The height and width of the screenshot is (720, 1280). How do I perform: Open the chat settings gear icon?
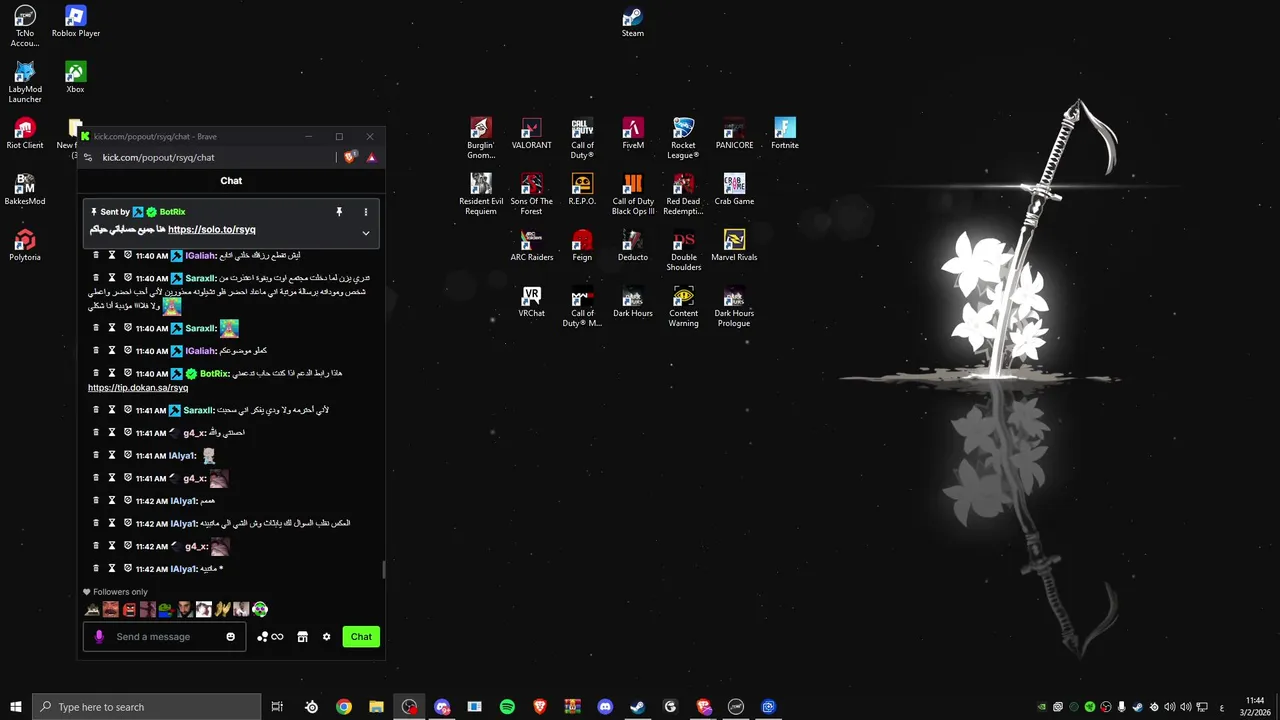pos(326,637)
